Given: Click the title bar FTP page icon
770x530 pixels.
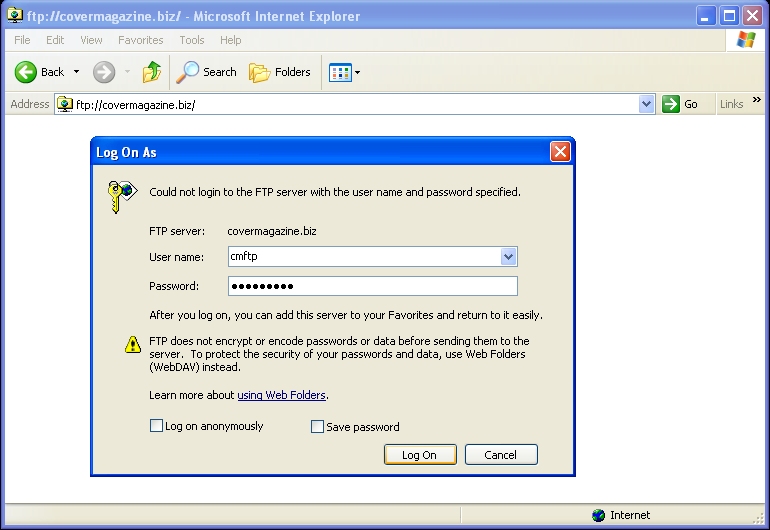Looking at the screenshot, I should point(15,16).
